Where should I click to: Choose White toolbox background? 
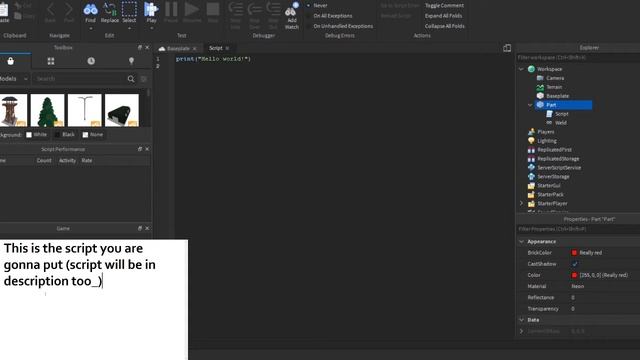coord(36,134)
